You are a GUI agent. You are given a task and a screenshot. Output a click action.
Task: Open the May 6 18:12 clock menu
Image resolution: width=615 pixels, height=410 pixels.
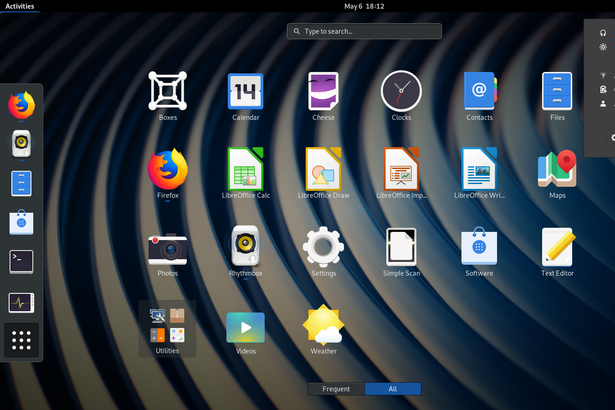(364, 6)
